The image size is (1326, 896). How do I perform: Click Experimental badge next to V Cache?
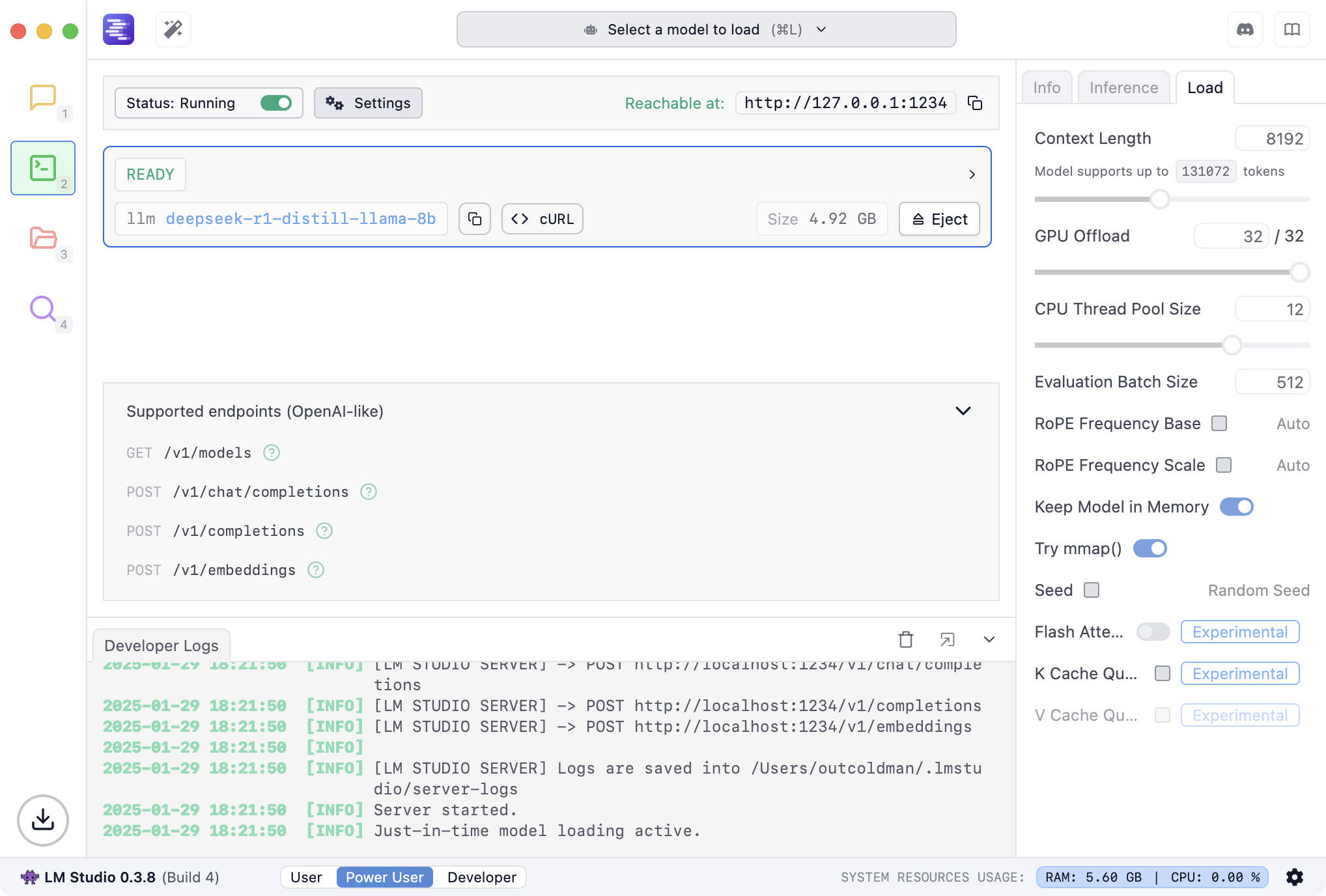pyautogui.click(x=1240, y=715)
